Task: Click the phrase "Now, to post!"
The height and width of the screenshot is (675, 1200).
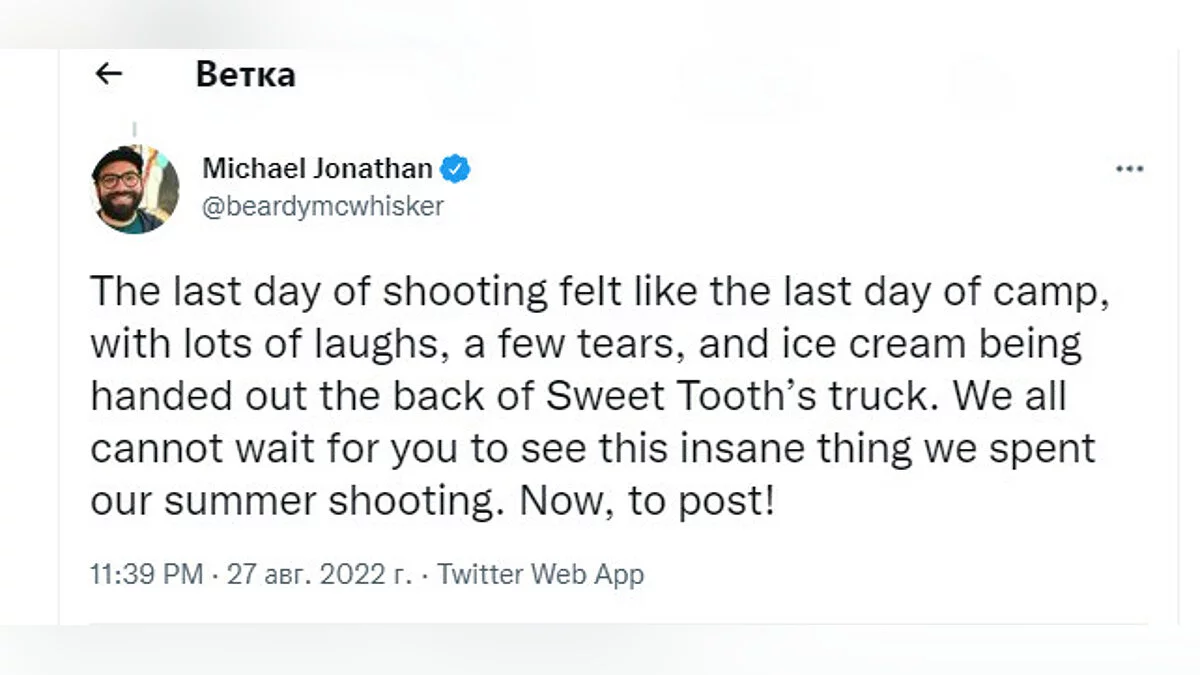Action: click(x=646, y=500)
